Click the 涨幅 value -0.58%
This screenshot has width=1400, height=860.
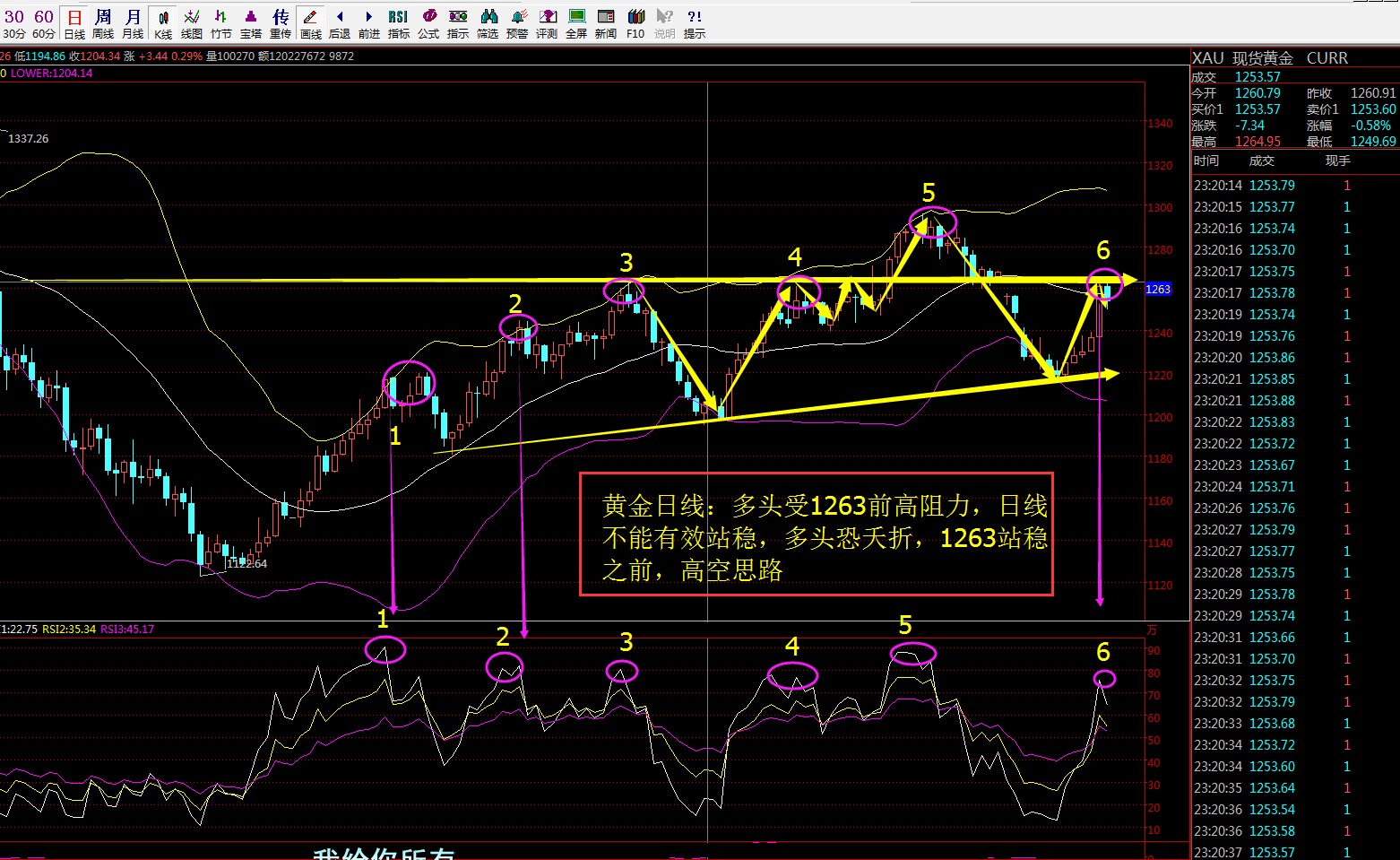pyautogui.click(x=1371, y=126)
